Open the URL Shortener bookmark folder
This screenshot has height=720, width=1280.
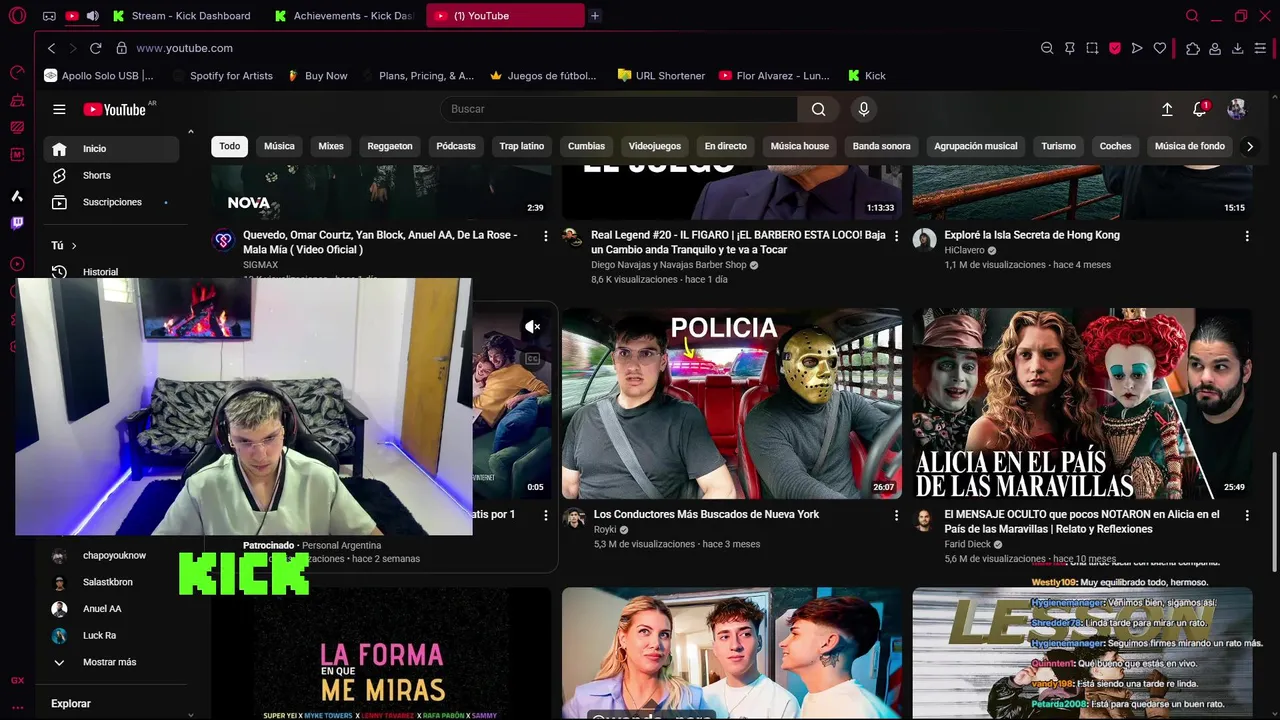click(661, 76)
